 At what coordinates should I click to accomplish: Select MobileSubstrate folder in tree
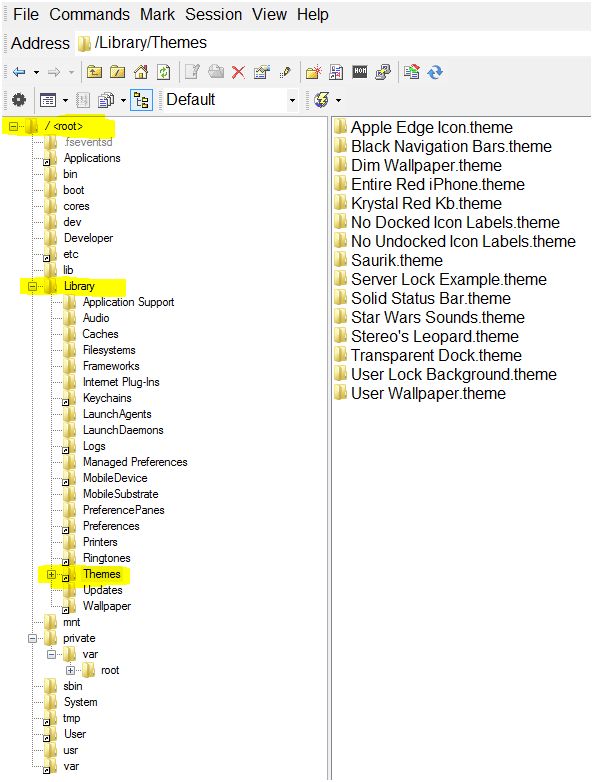tap(121, 494)
